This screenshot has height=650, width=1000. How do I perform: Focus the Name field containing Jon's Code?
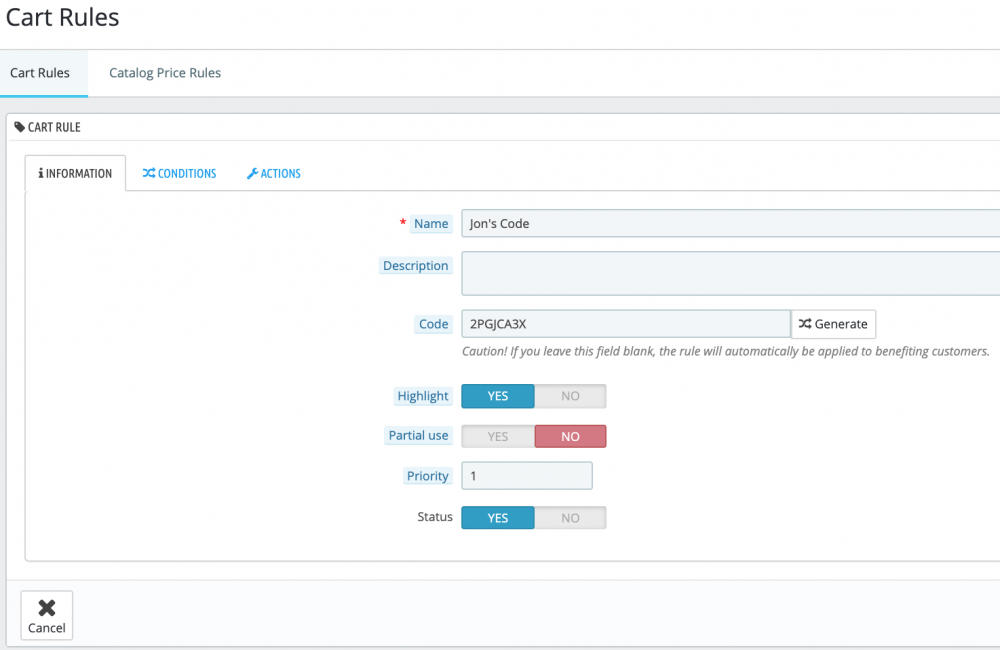point(731,223)
